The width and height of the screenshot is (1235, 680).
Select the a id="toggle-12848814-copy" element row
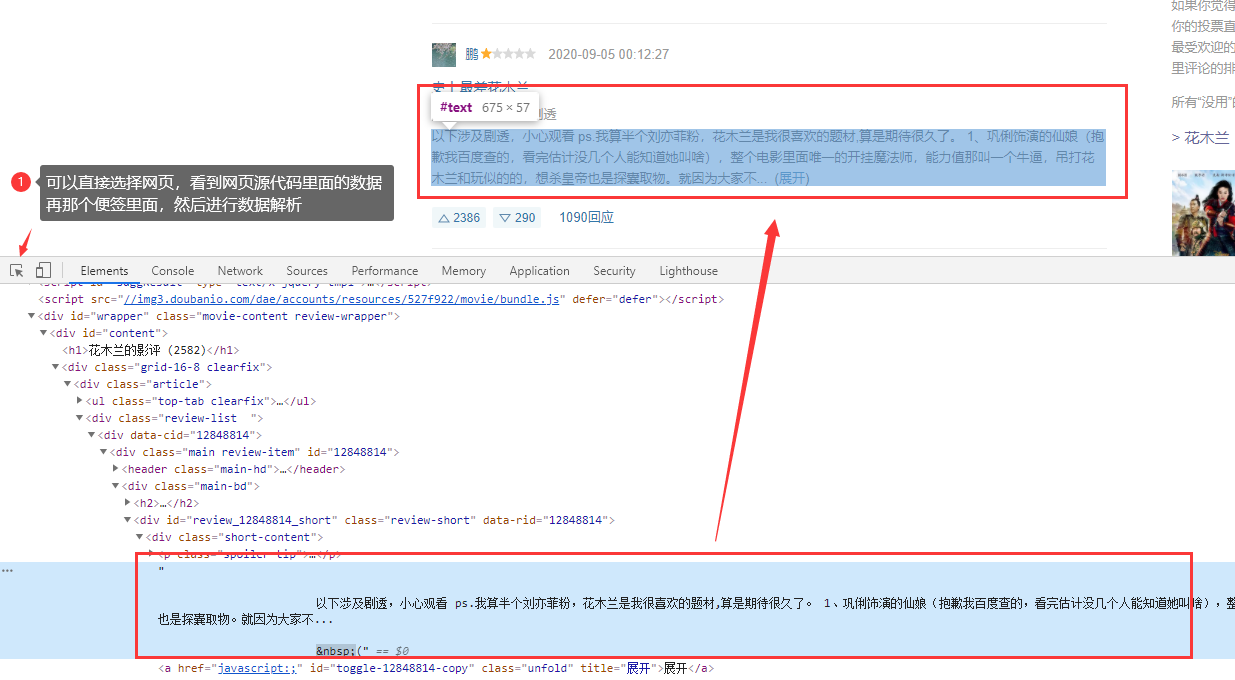[x=436, y=668]
